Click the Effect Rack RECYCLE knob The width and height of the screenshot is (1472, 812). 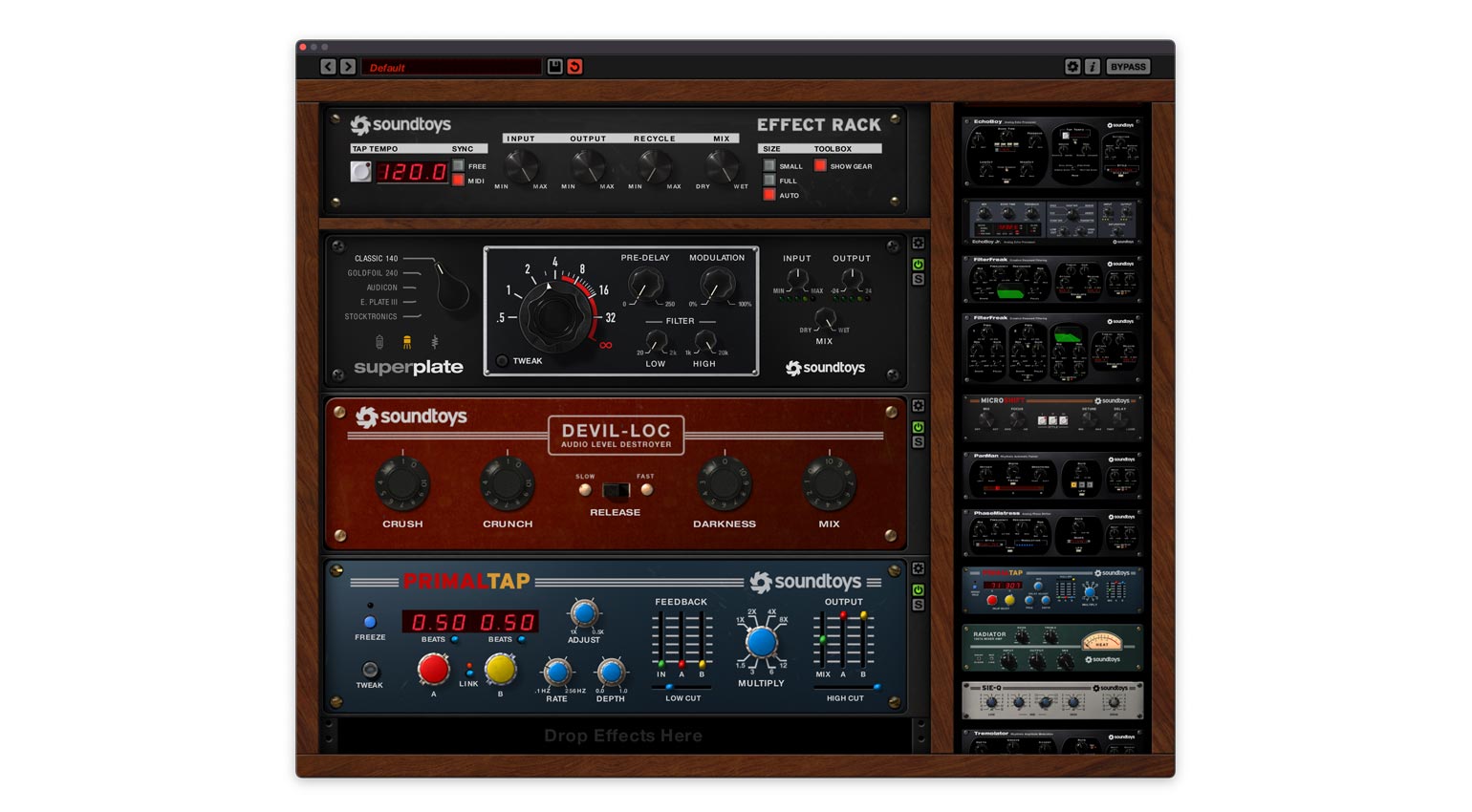pos(655,166)
